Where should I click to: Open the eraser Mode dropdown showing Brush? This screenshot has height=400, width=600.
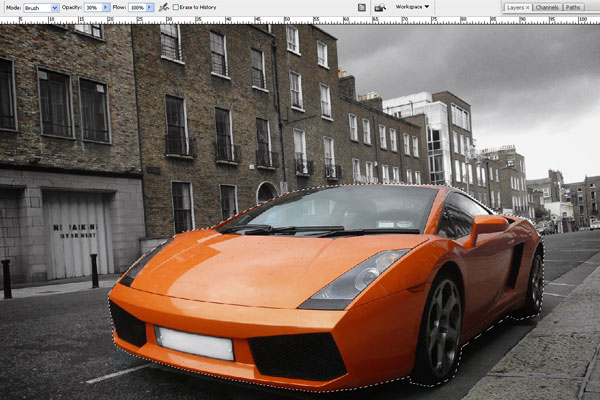pos(41,8)
